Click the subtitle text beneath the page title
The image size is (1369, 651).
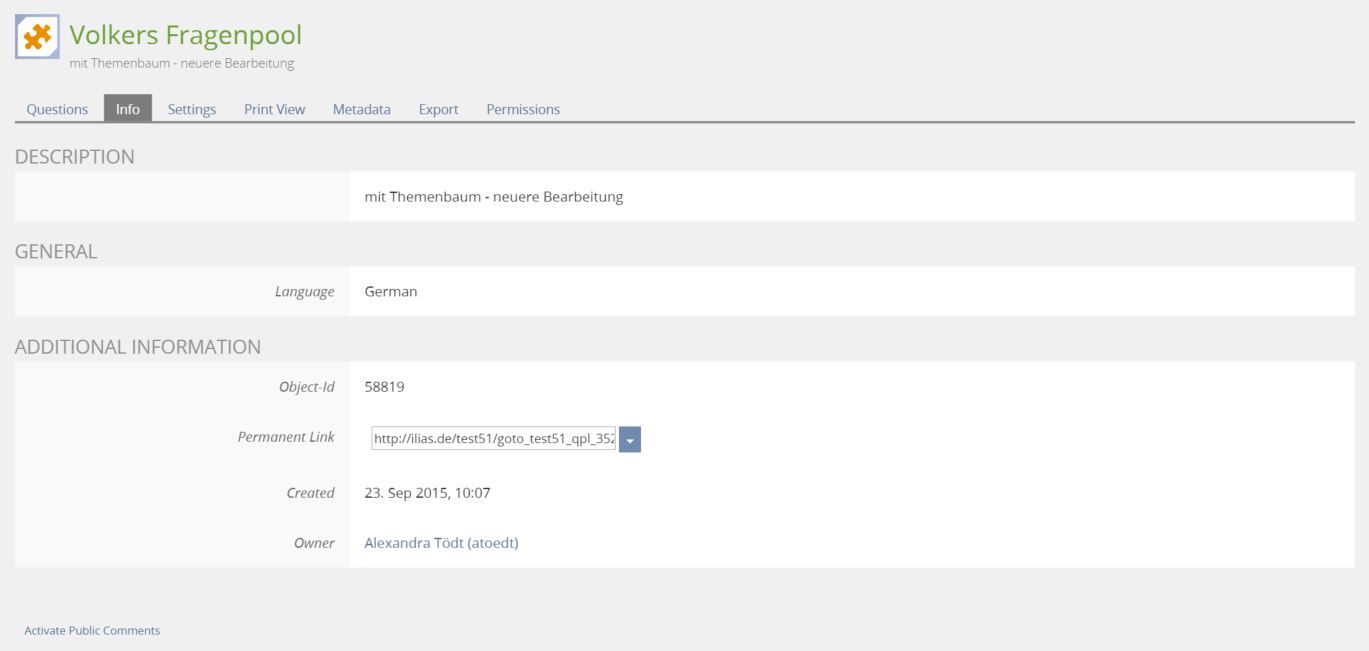[x=181, y=64]
